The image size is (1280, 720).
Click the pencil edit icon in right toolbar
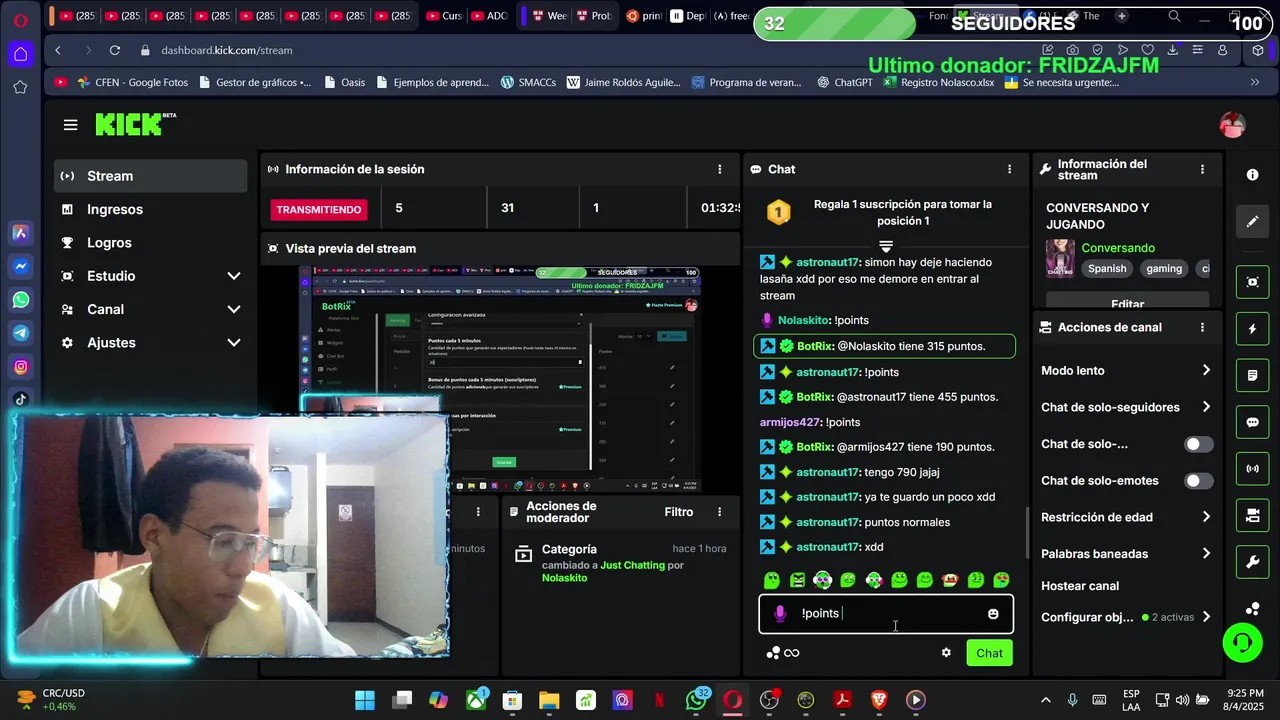tap(1252, 221)
